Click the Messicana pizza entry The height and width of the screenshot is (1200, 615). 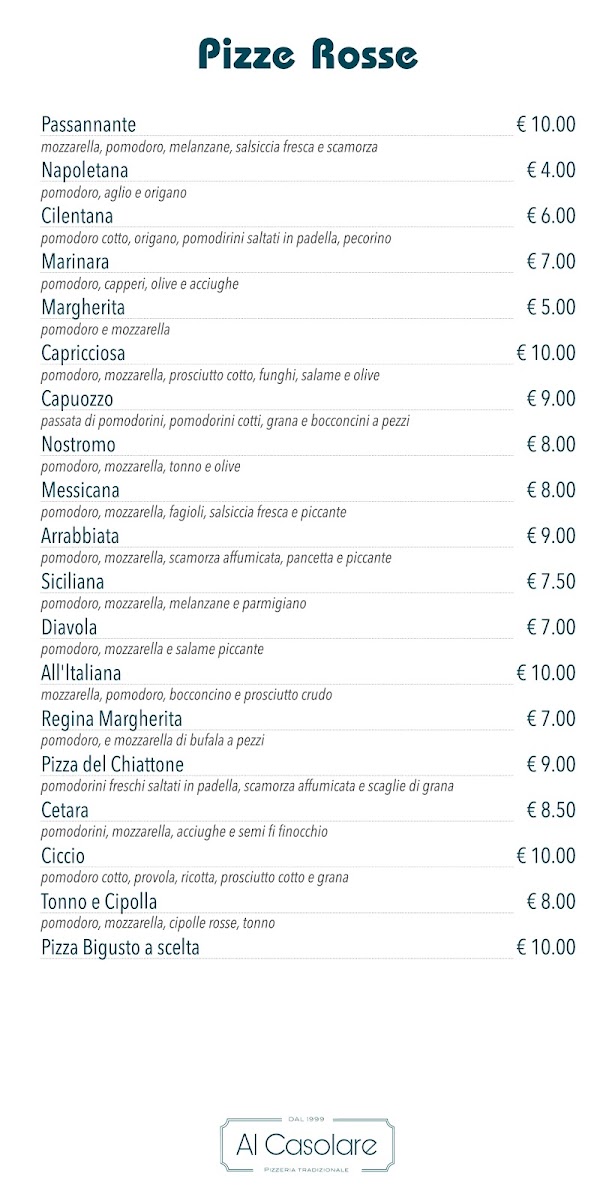tap(80, 490)
